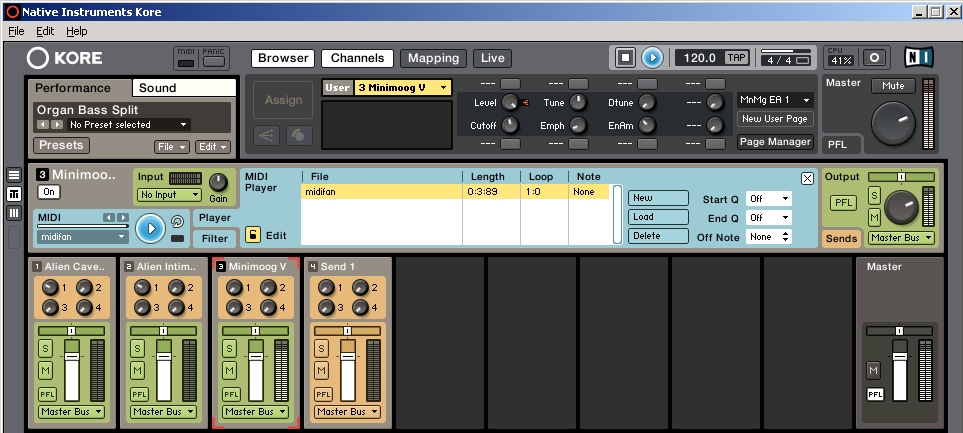Open the No Input dropdown
This screenshot has width=963, height=433.
(169, 195)
